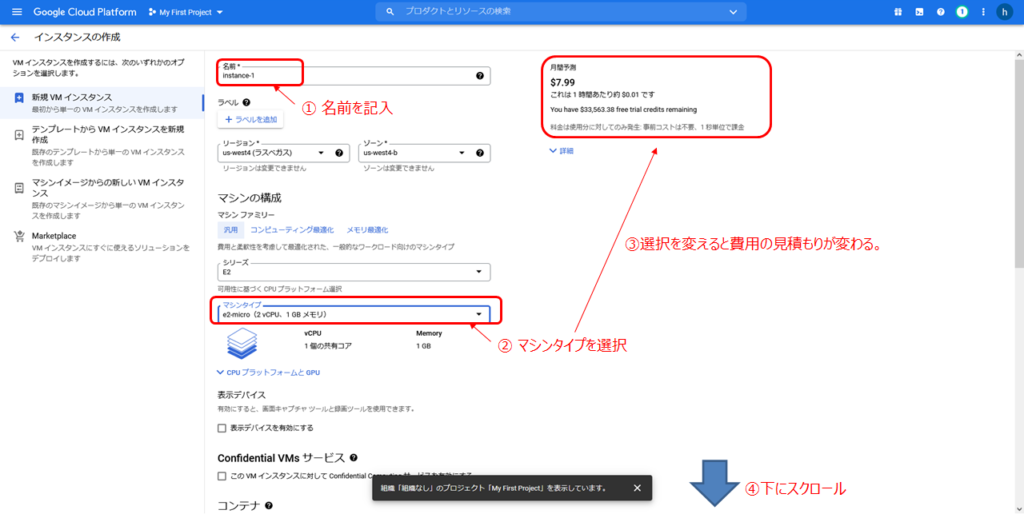Click help icon in the 名前 field
The height and width of the screenshot is (514, 1024).
[x=480, y=76]
